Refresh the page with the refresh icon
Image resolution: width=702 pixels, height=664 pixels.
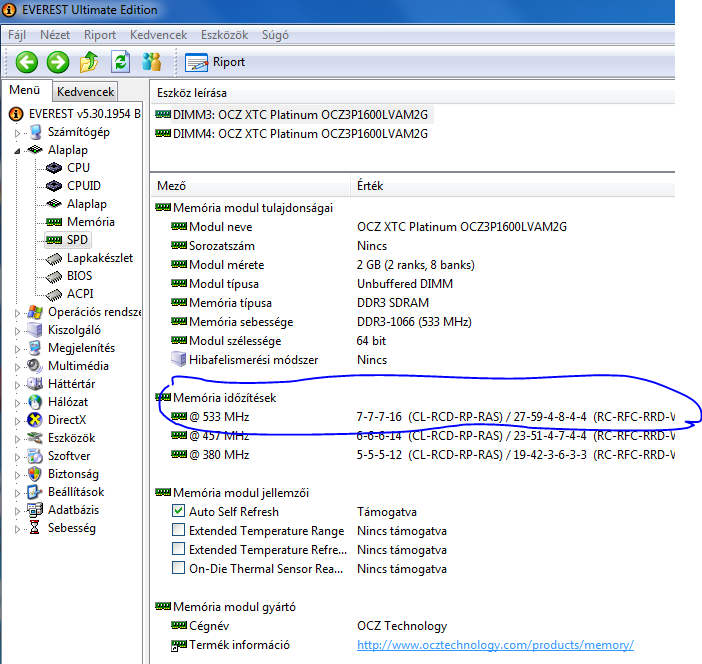coord(120,62)
